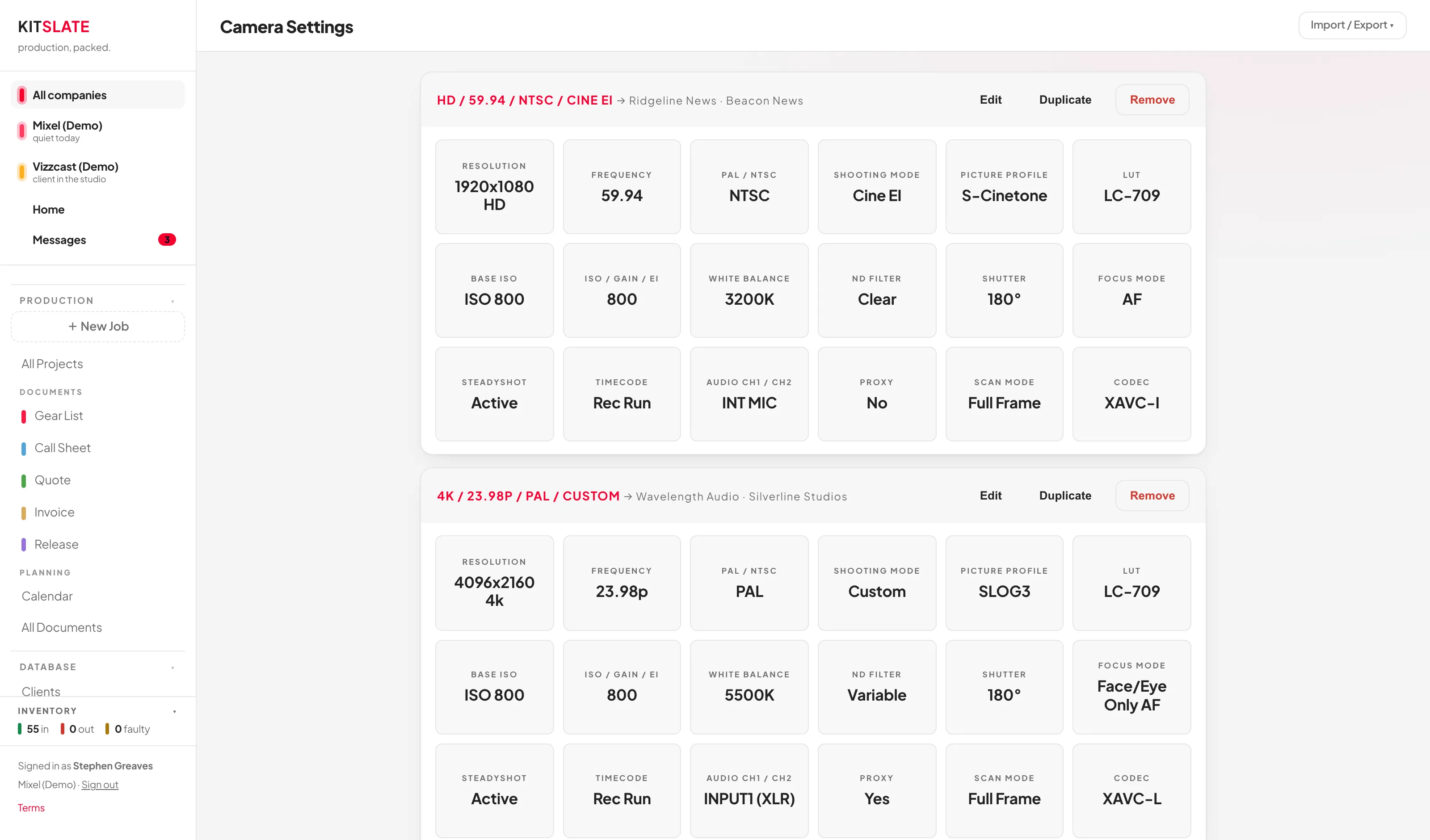Switch to Vizzcast (Demo) company

point(97,172)
